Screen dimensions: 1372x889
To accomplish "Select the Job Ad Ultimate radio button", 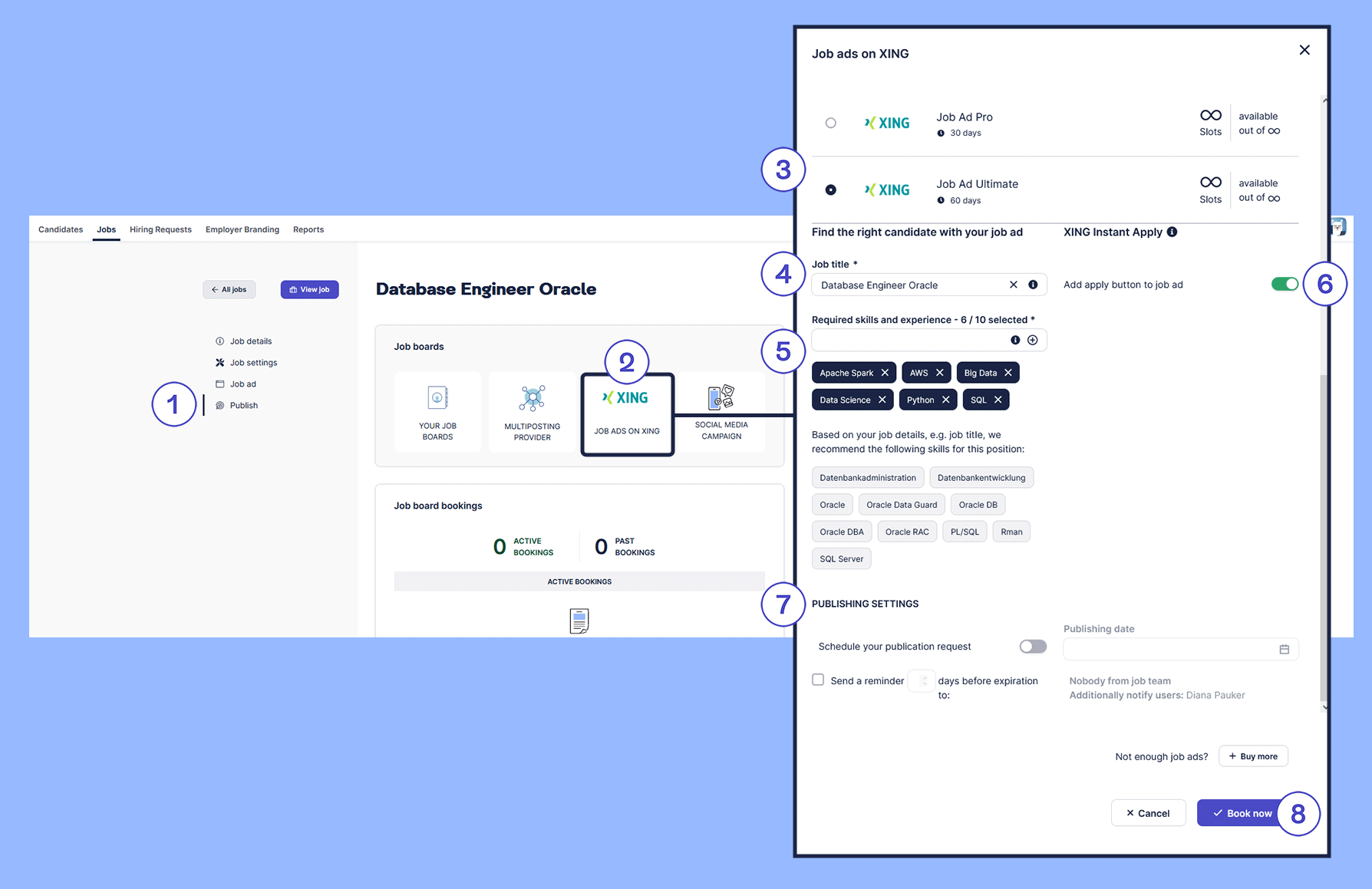I will point(830,190).
